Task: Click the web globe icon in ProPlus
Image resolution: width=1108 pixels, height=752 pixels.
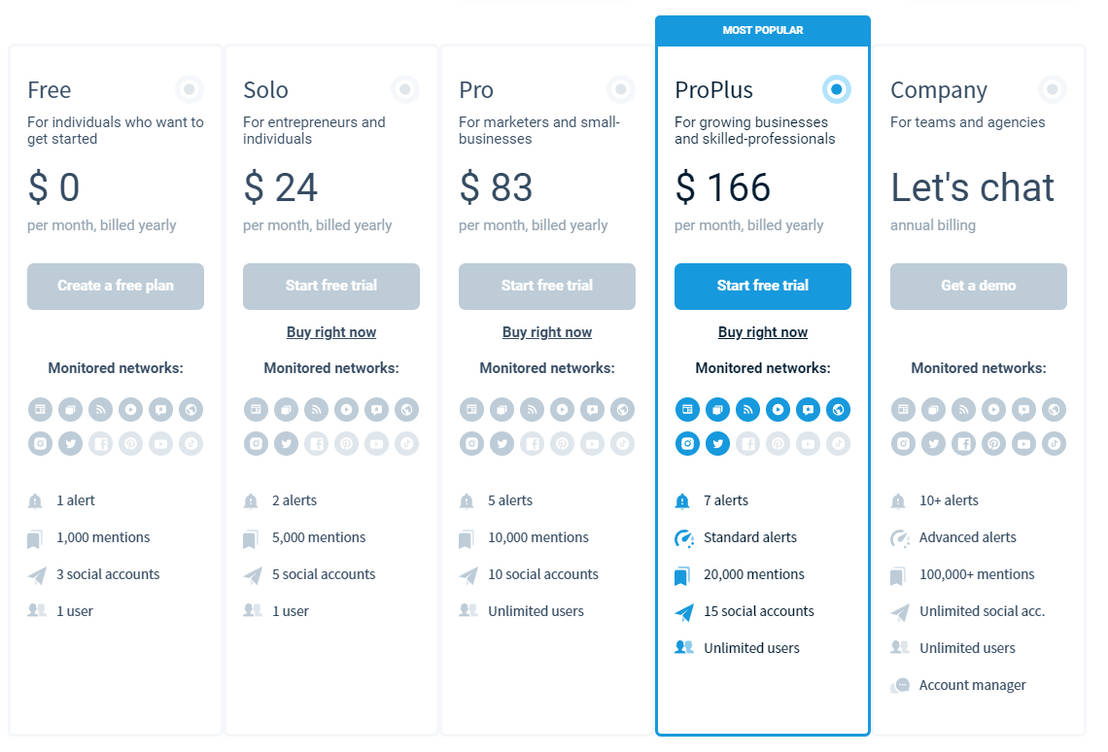Action: 838,409
